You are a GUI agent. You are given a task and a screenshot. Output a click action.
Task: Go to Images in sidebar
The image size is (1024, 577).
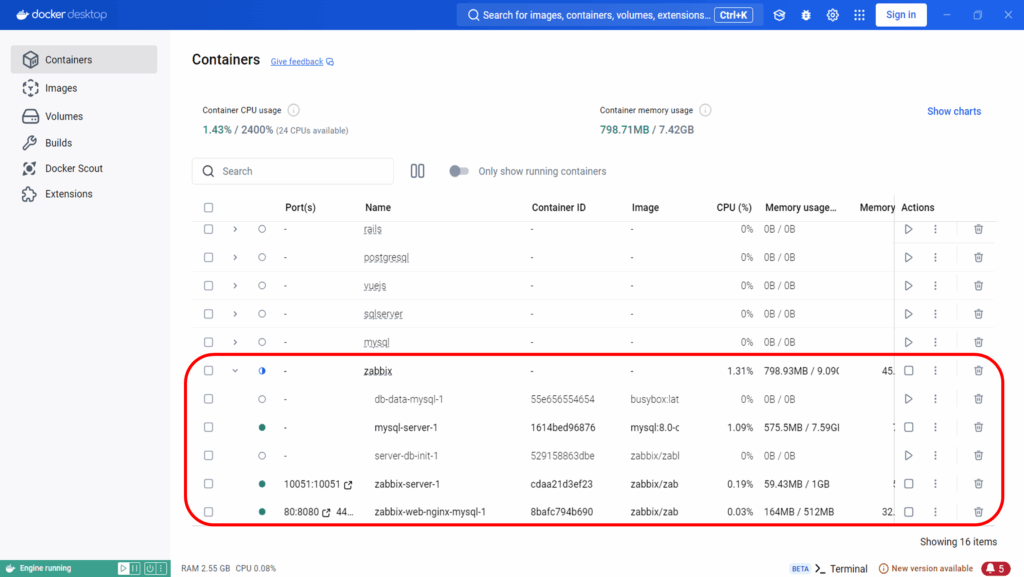coord(84,88)
